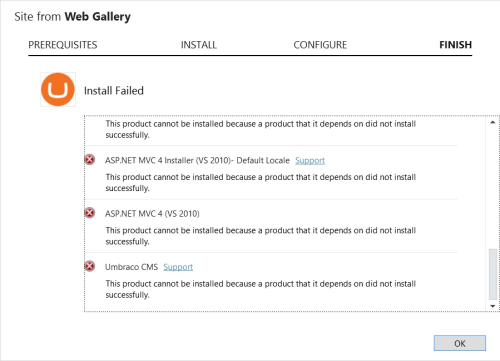The image size is (500, 361).
Task: Open the Support link for ASP.NET MVC 4 Installer
Action: click(310, 160)
